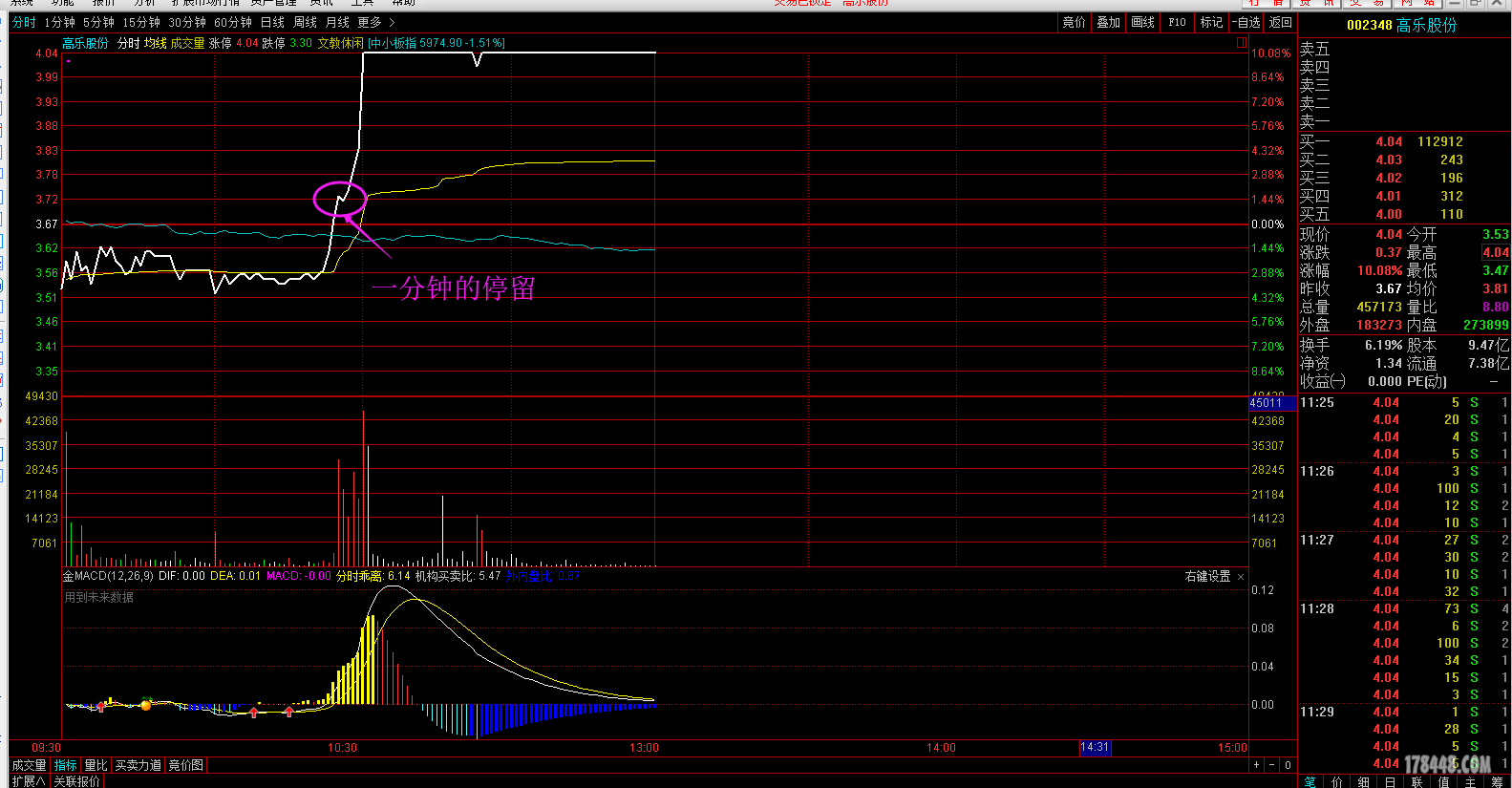Activate the 画线 drawing tool button
The height and width of the screenshot is (788, 1512).
pos(1142,22)
